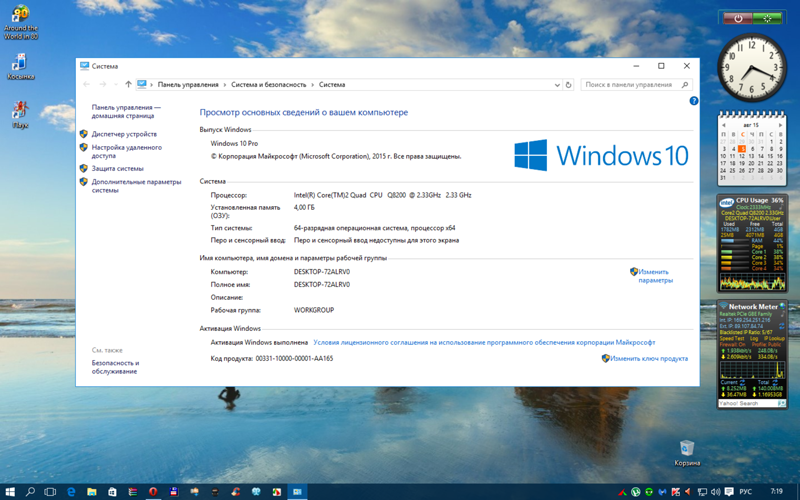Refresh the control panel address bar
The image size is (800, 500).
(568, 85)
